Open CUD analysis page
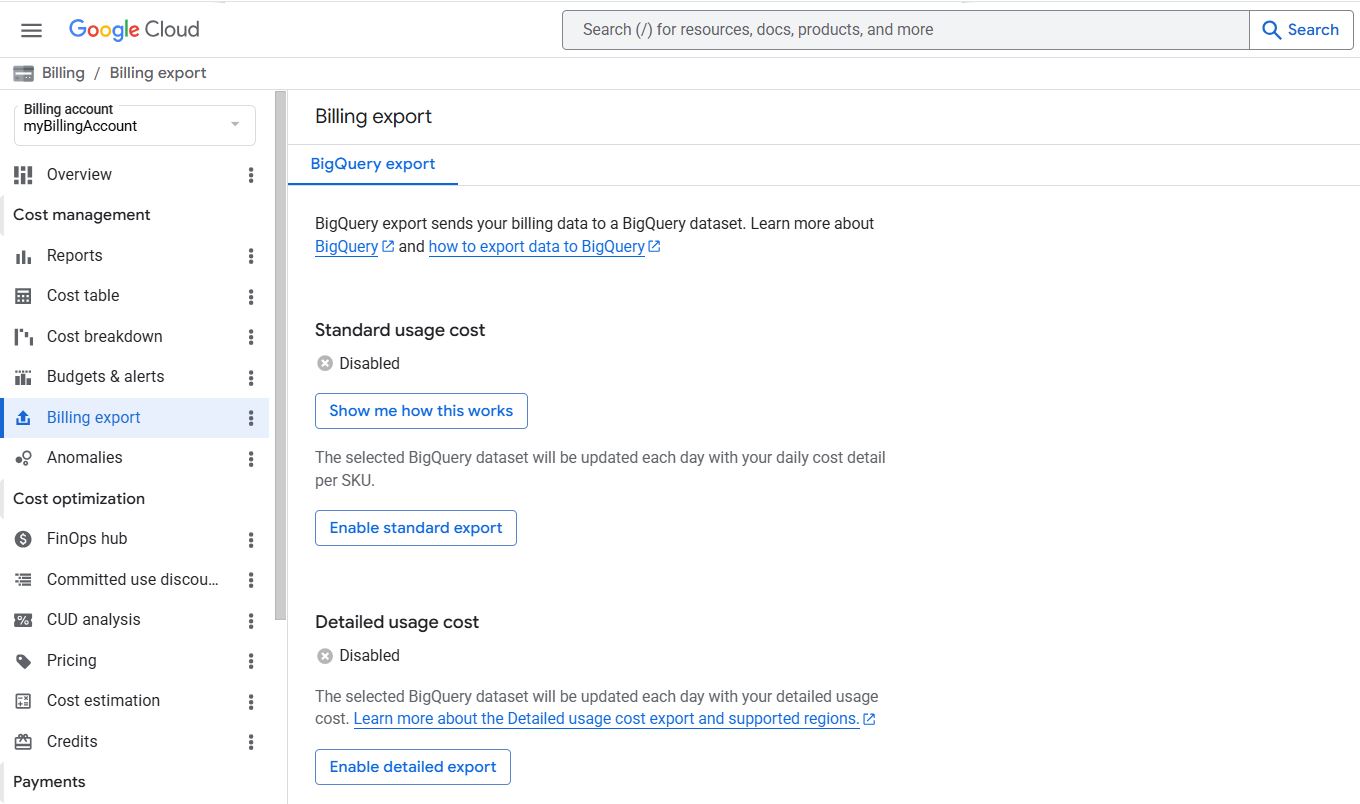Image resolution: width=1360 pixels, height=804 pixels. [x=94, y=620]
